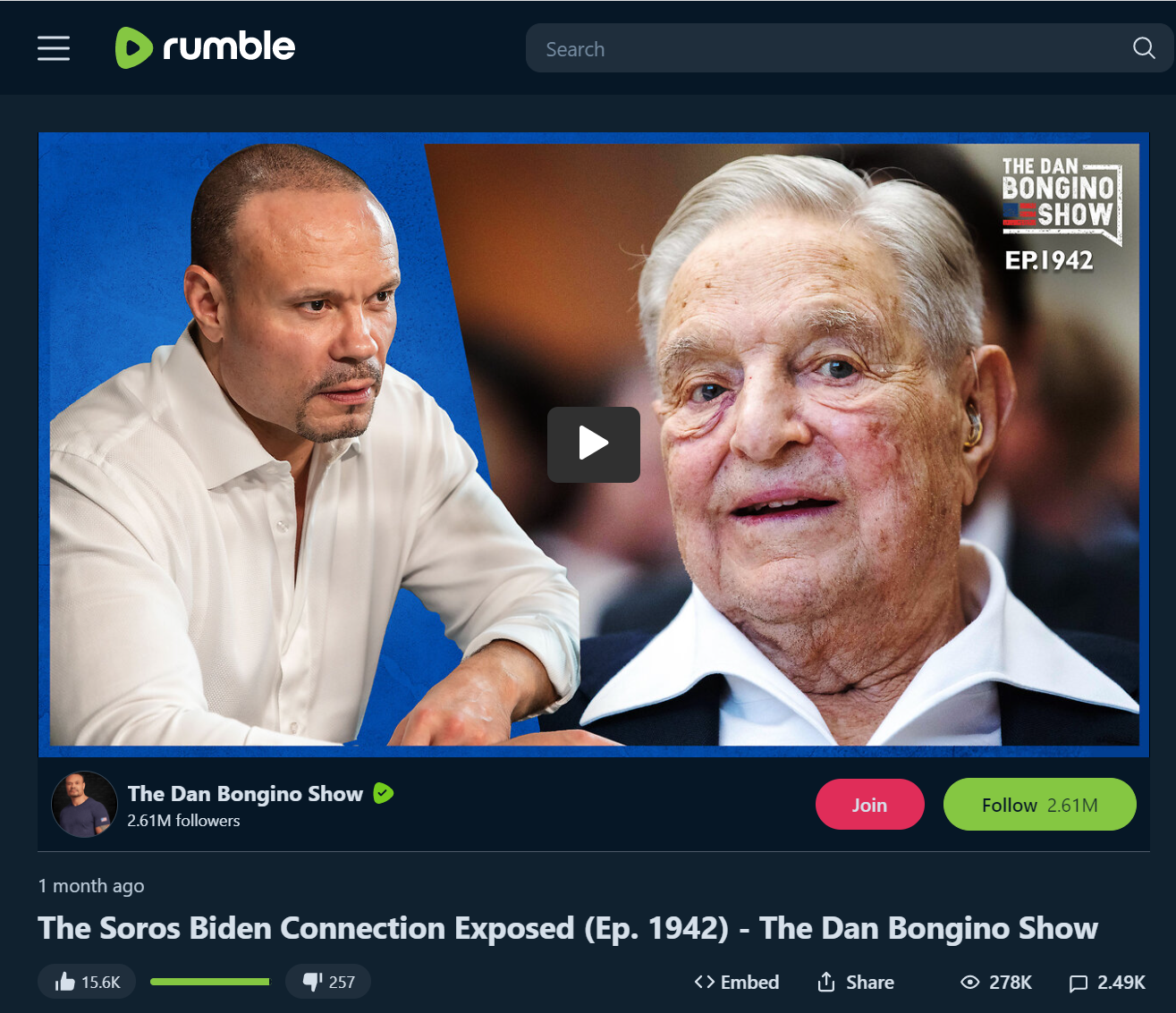Image resolution: width=1176 pixels, height=1013 pixels.
Task: Click the green verified badge
Action: (x=383, y=793)
